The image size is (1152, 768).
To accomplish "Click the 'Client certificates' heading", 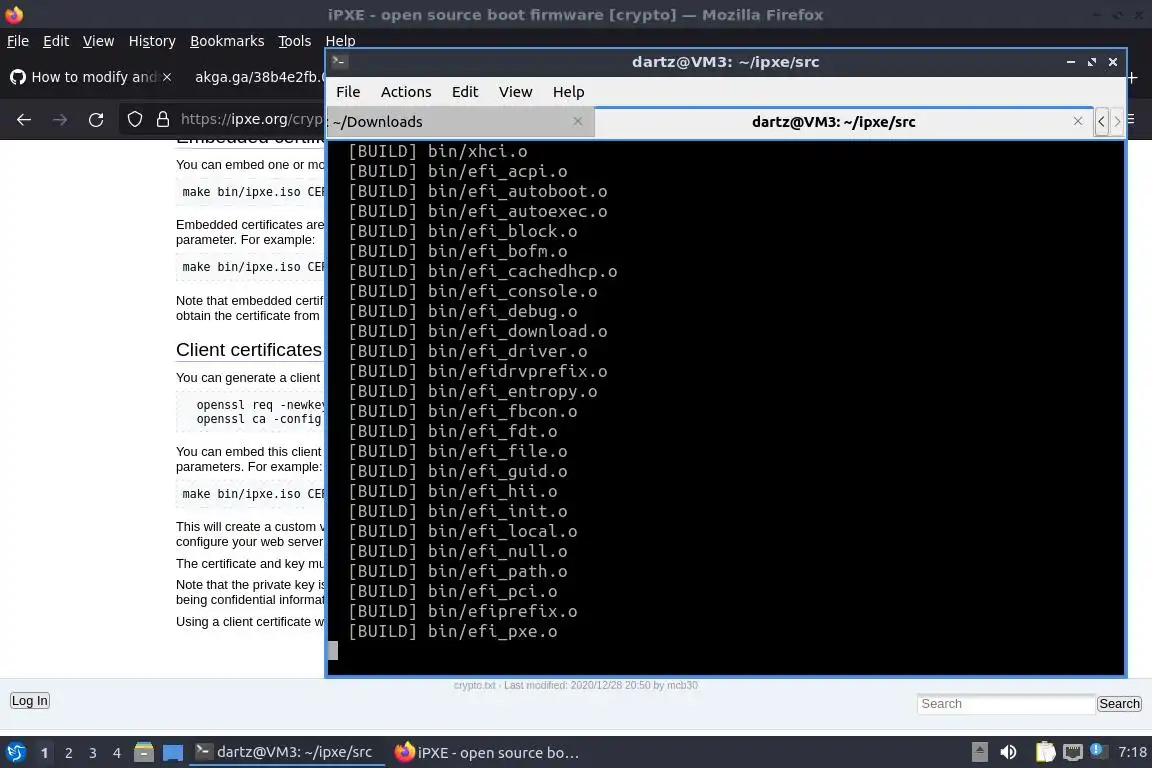I will [x=249, y=350].
